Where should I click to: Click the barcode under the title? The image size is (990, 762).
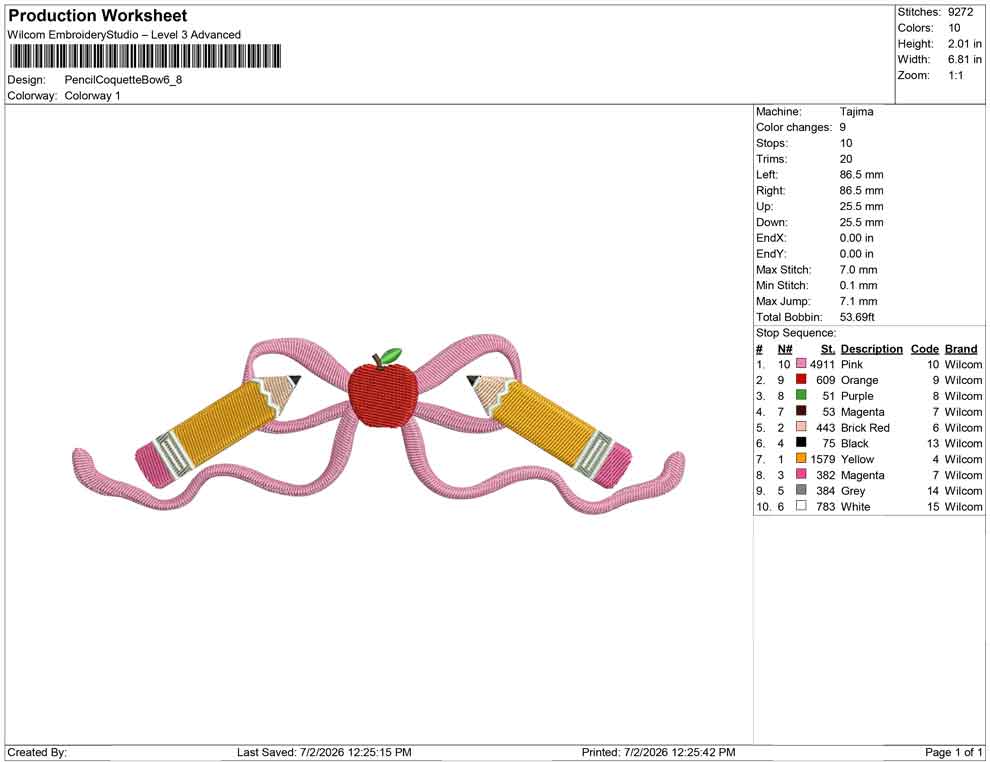(x=145, y=56)
